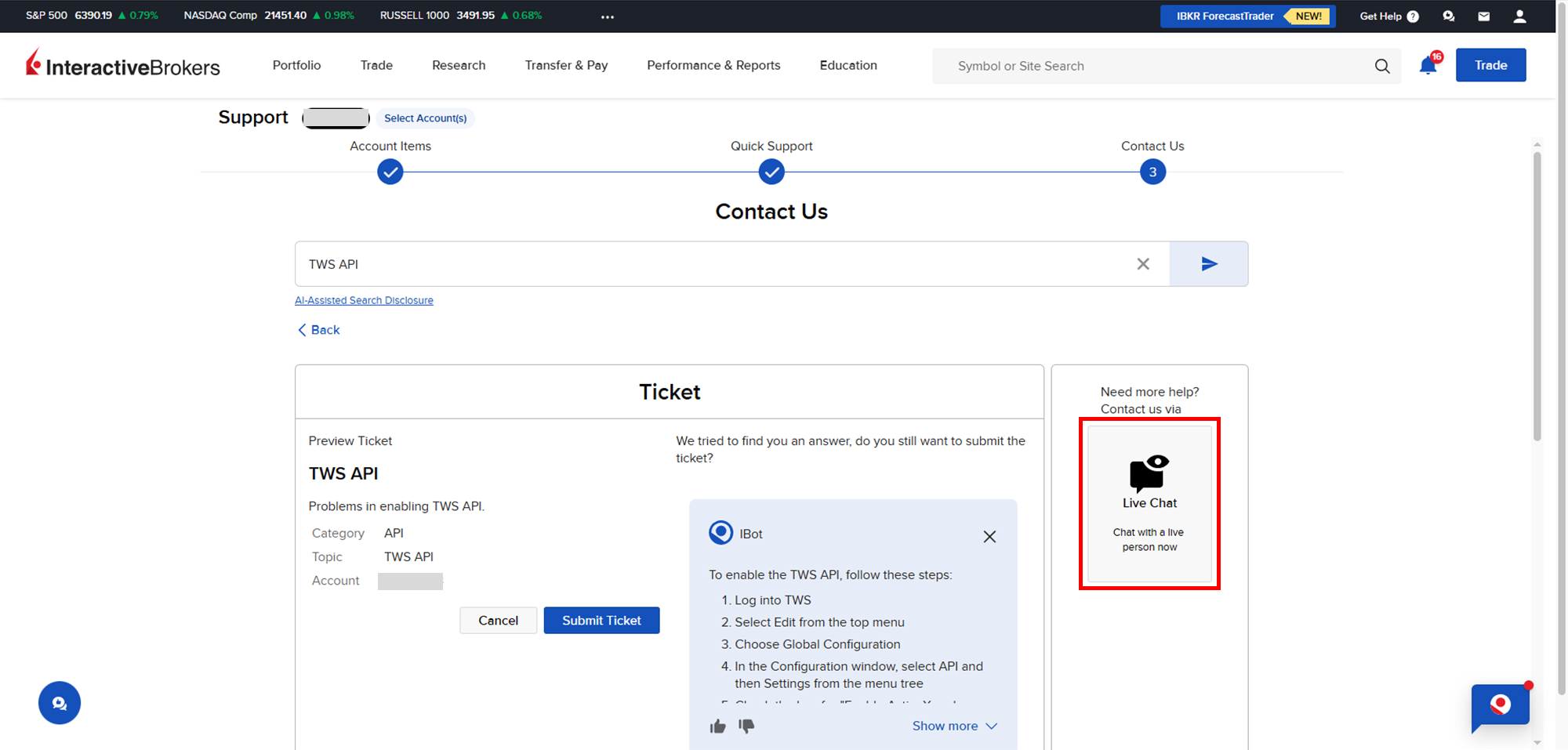The width and height of the screenshot is (1568, 750).
Task: Expand the ticker bar three-dots menu
Action: [x=608, y=16]
